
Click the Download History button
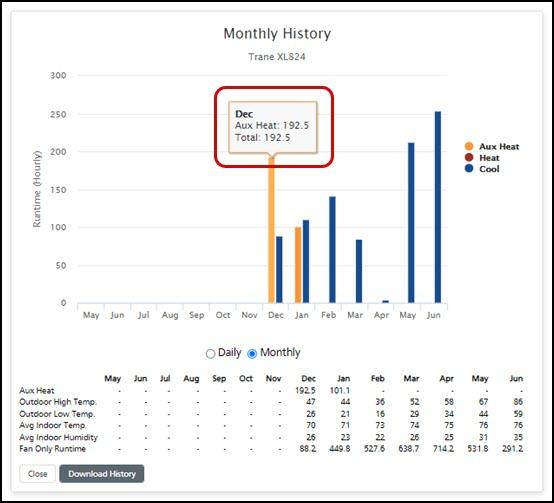[102, 474]
